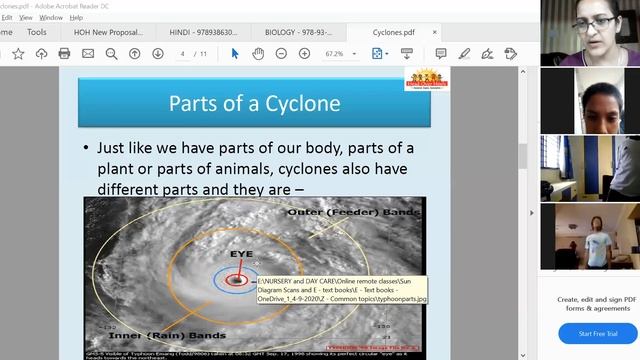Open the Help menu
The width and height of the screenshot is (640, 360).
[76, 18]
